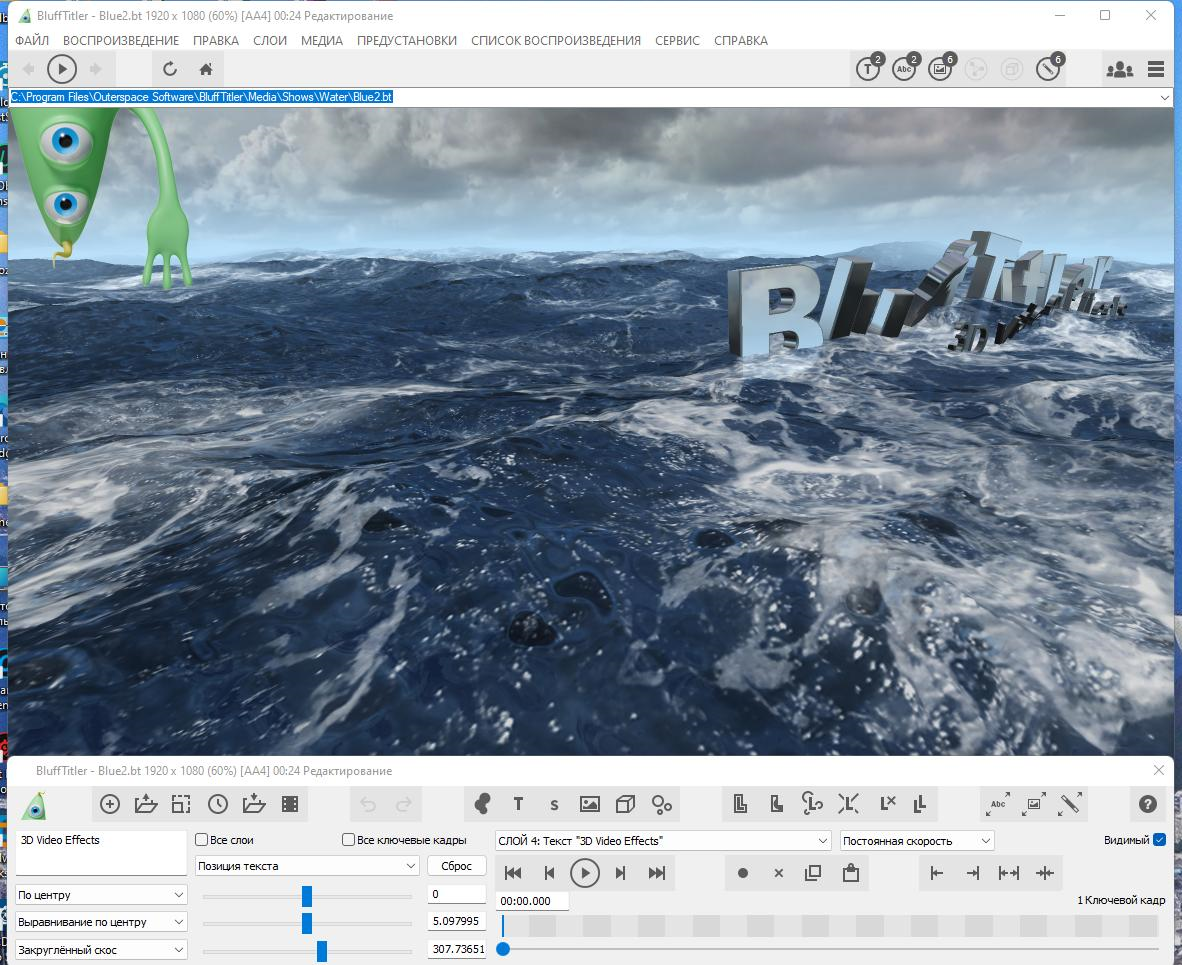Click the export as video film icon

click(290, 804)
